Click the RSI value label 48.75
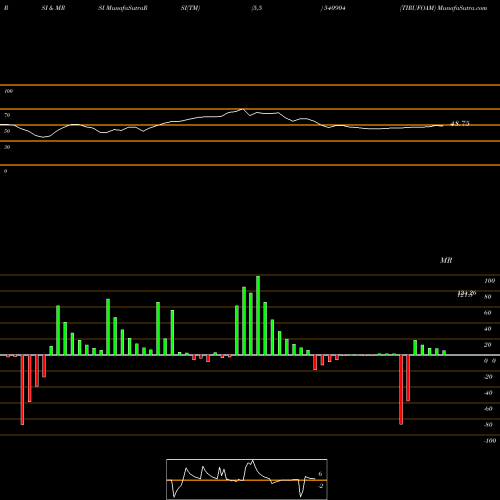500x500 pixels. (460, 123)
